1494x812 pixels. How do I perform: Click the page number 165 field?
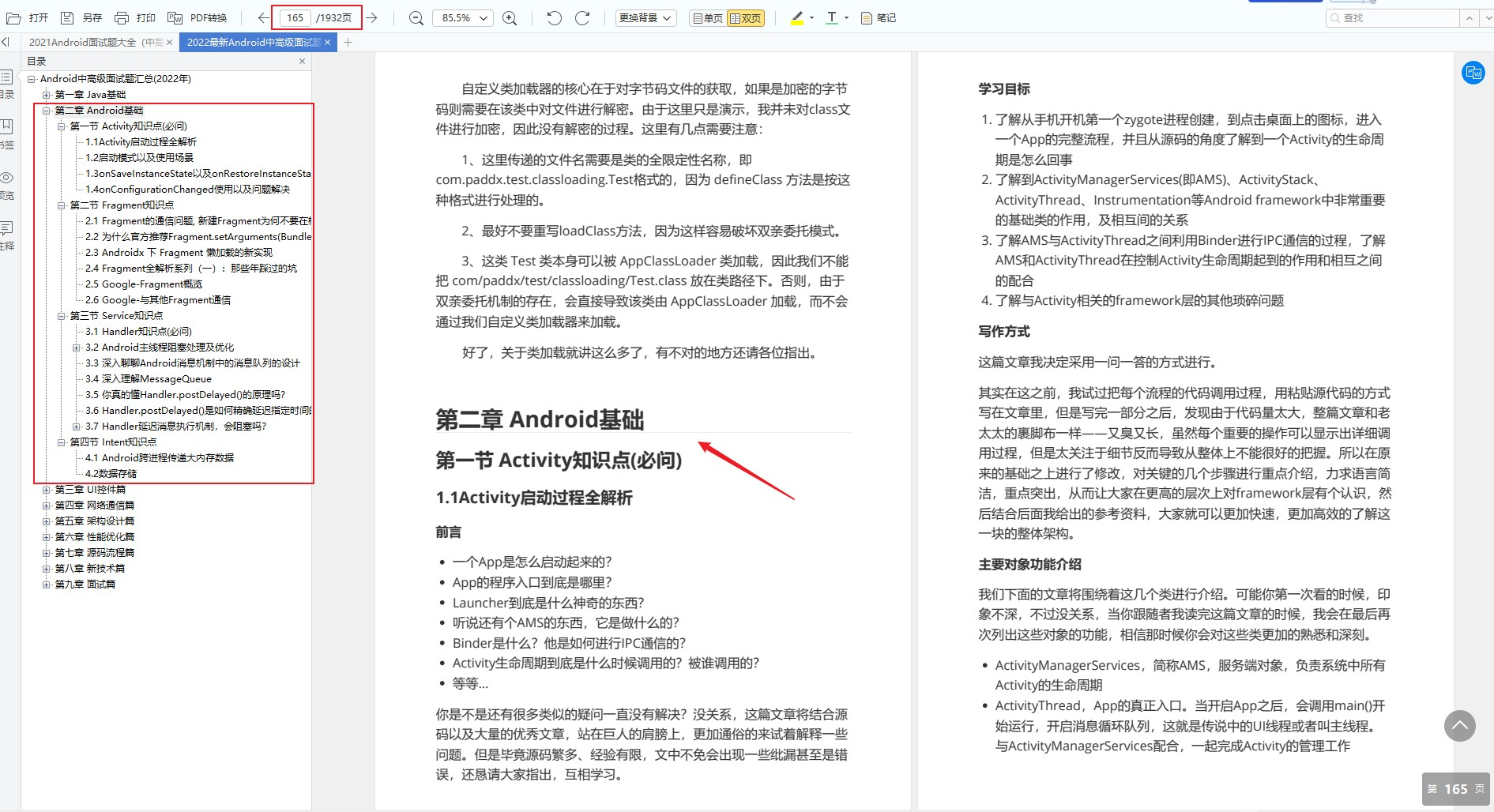[295, 17]
